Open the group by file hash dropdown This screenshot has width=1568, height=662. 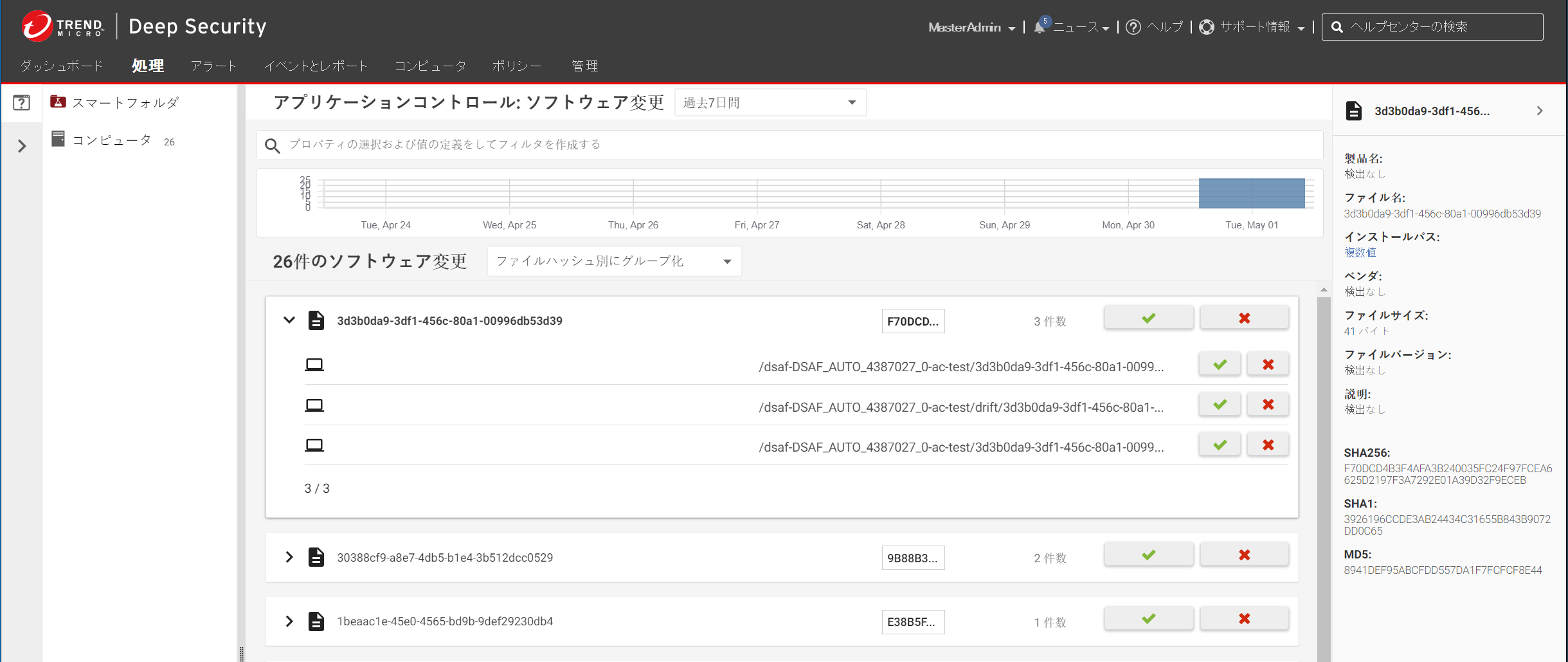[x=614, y=261]
